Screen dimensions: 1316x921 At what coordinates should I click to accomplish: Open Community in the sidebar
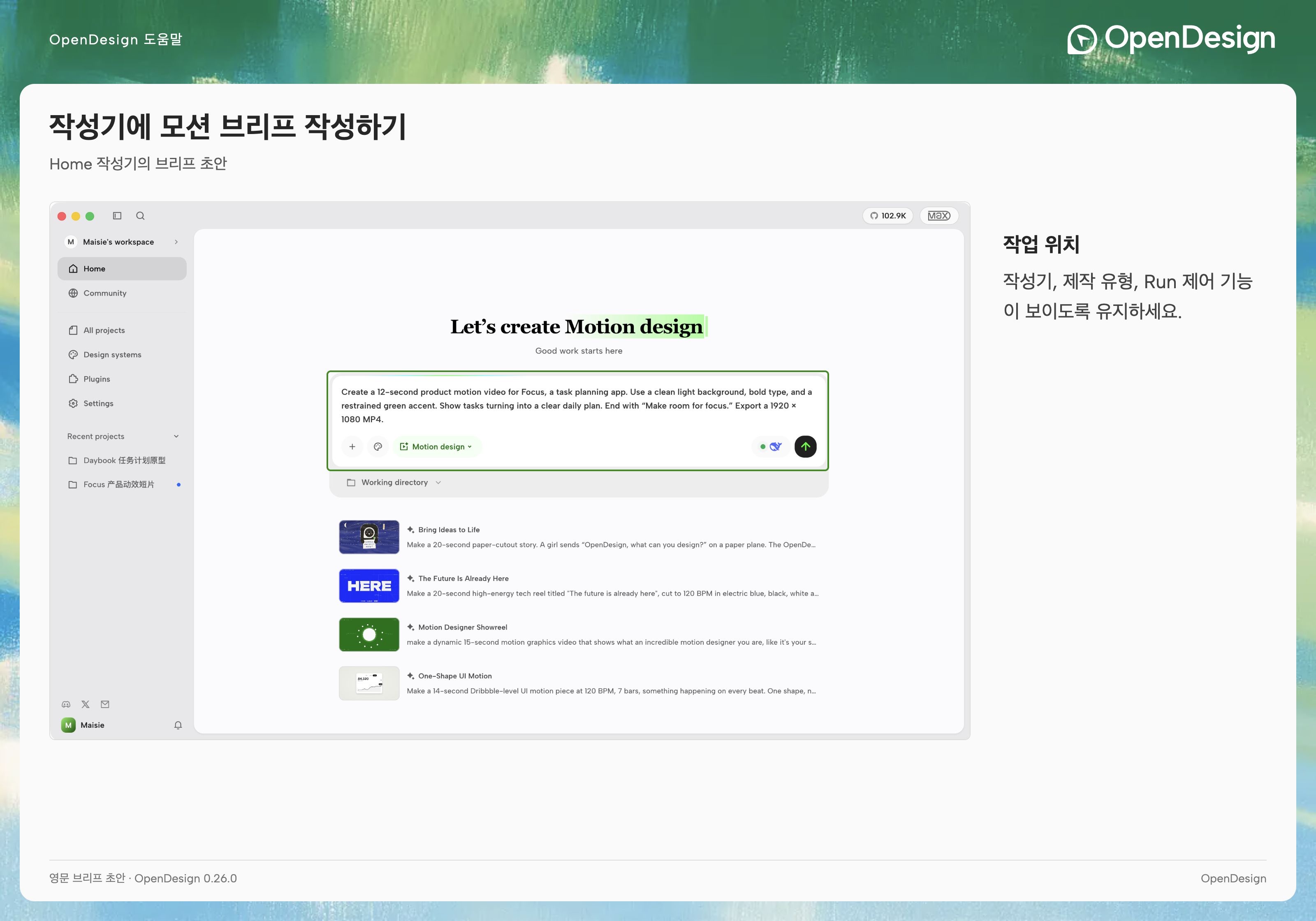coord(122,293)
